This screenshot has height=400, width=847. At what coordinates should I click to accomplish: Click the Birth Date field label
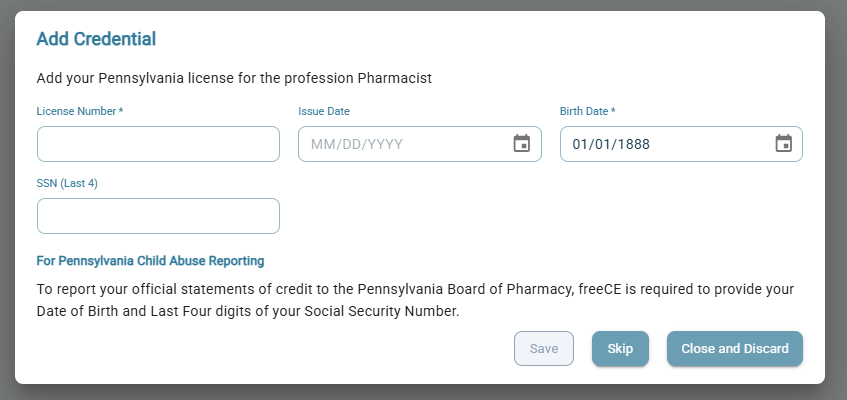[584, 111]
